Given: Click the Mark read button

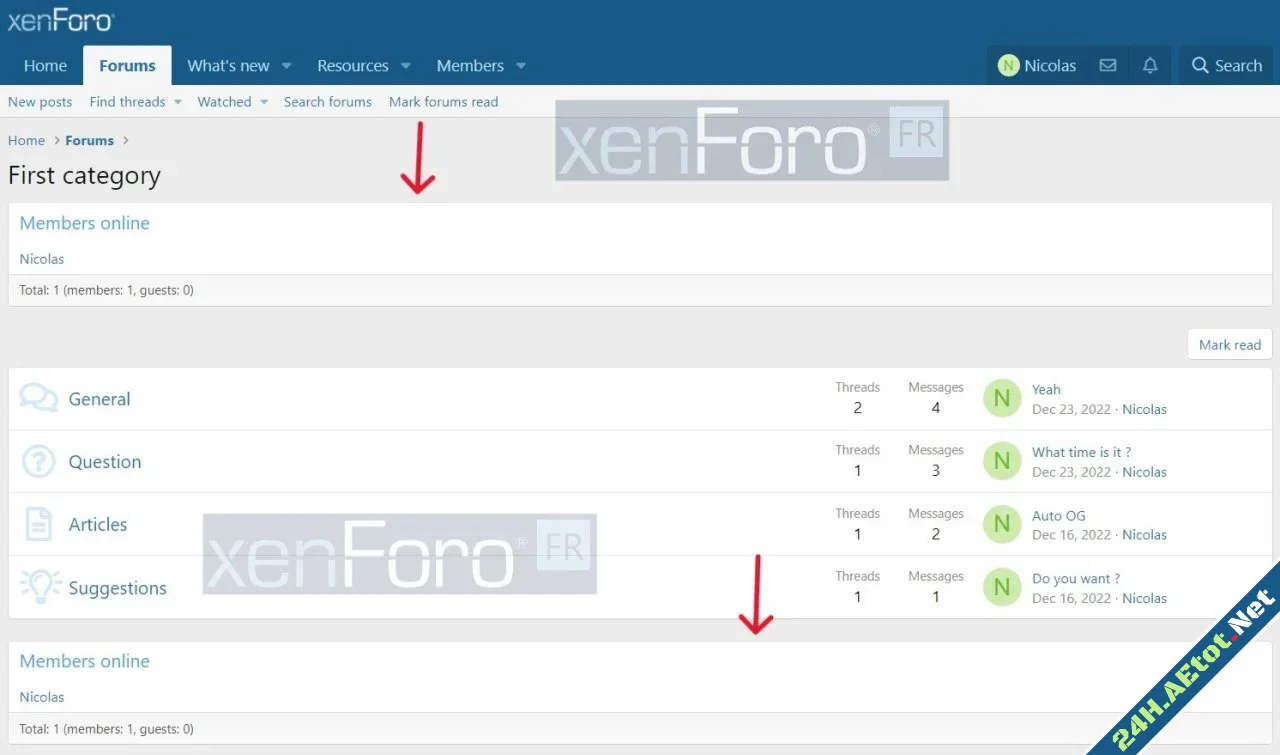Looking at the screenshot, I should pyautogui.click(x=1229, y=344).
